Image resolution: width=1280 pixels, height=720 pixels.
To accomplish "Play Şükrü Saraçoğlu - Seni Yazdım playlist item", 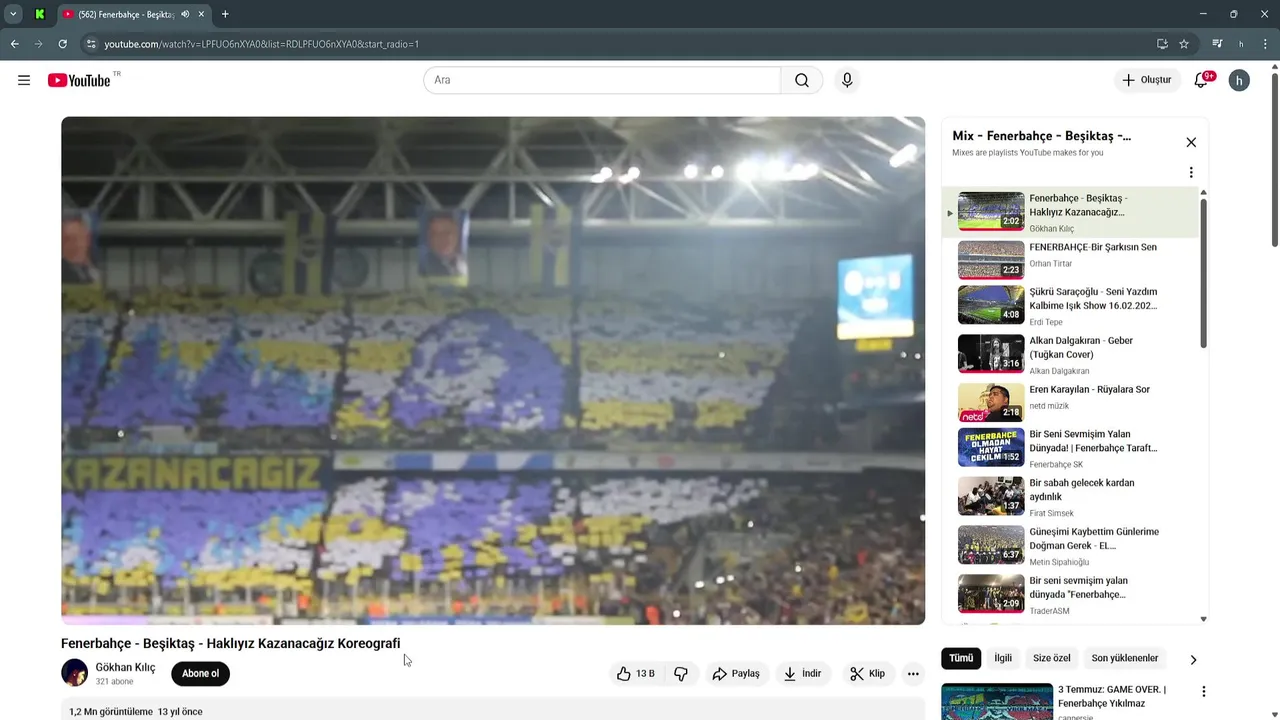I will 1070,306.
